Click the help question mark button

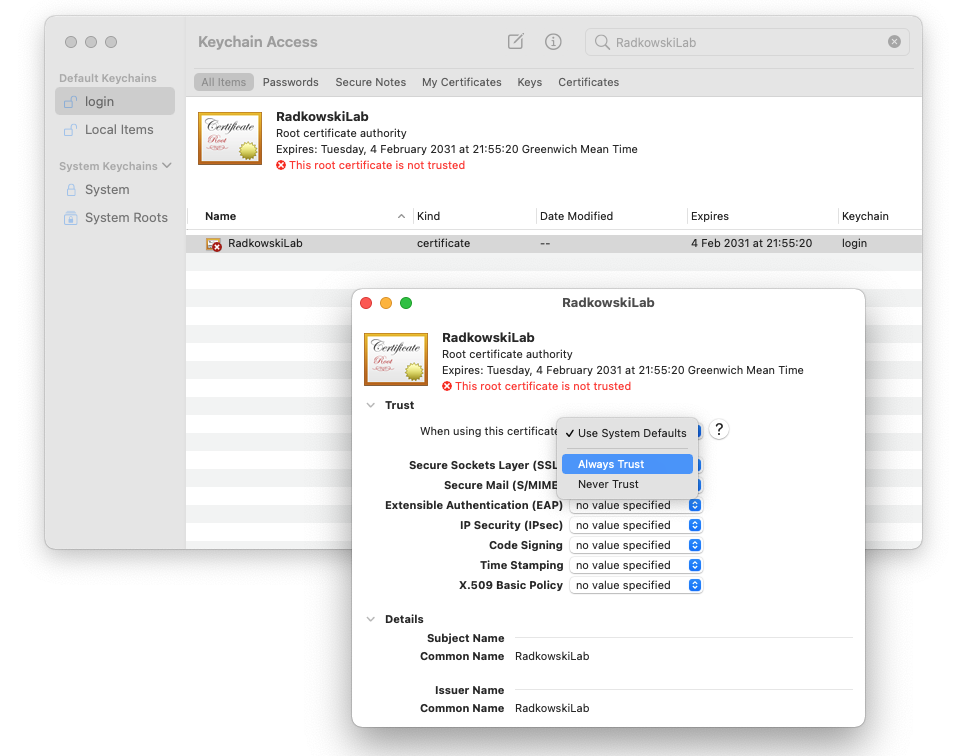coord(719,430)
